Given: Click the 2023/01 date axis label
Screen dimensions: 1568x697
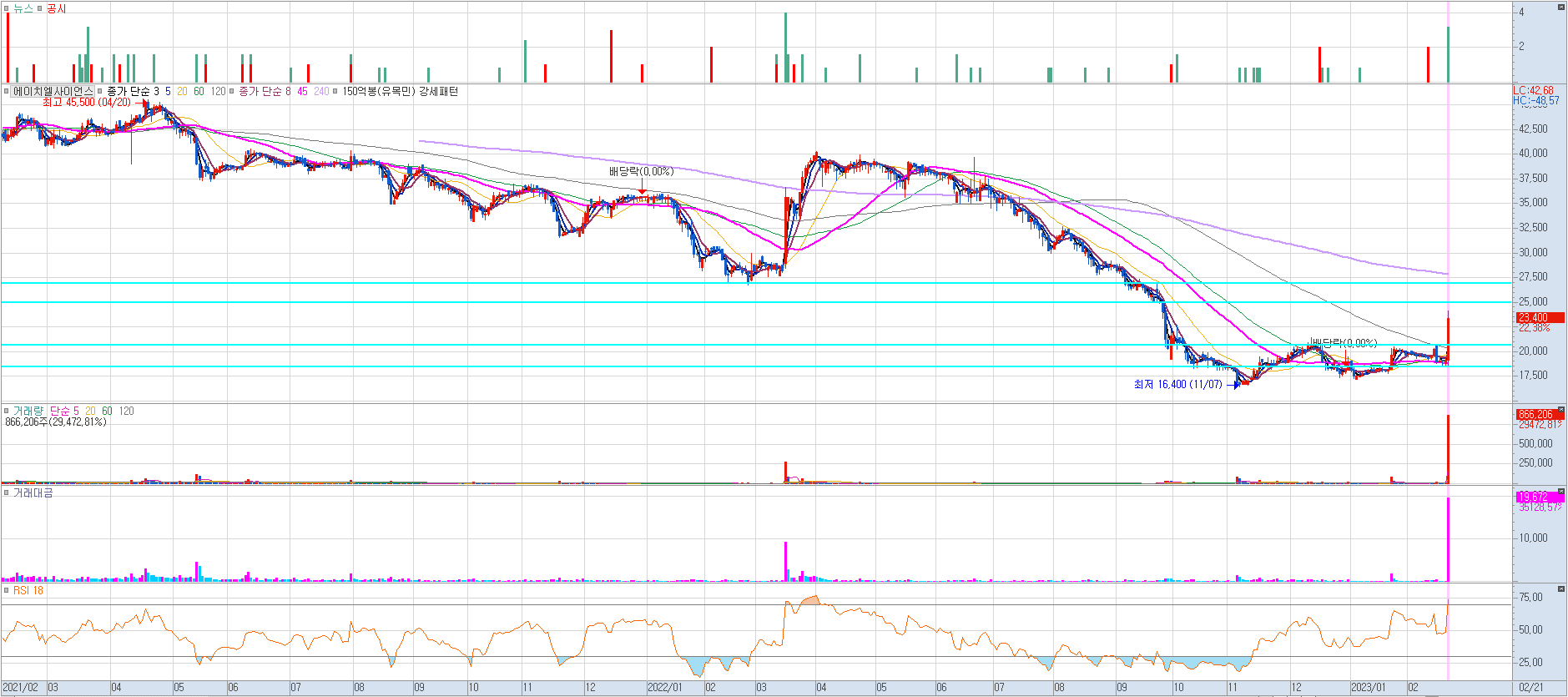Looking at the screenshot, I should tap(1369, 688).
